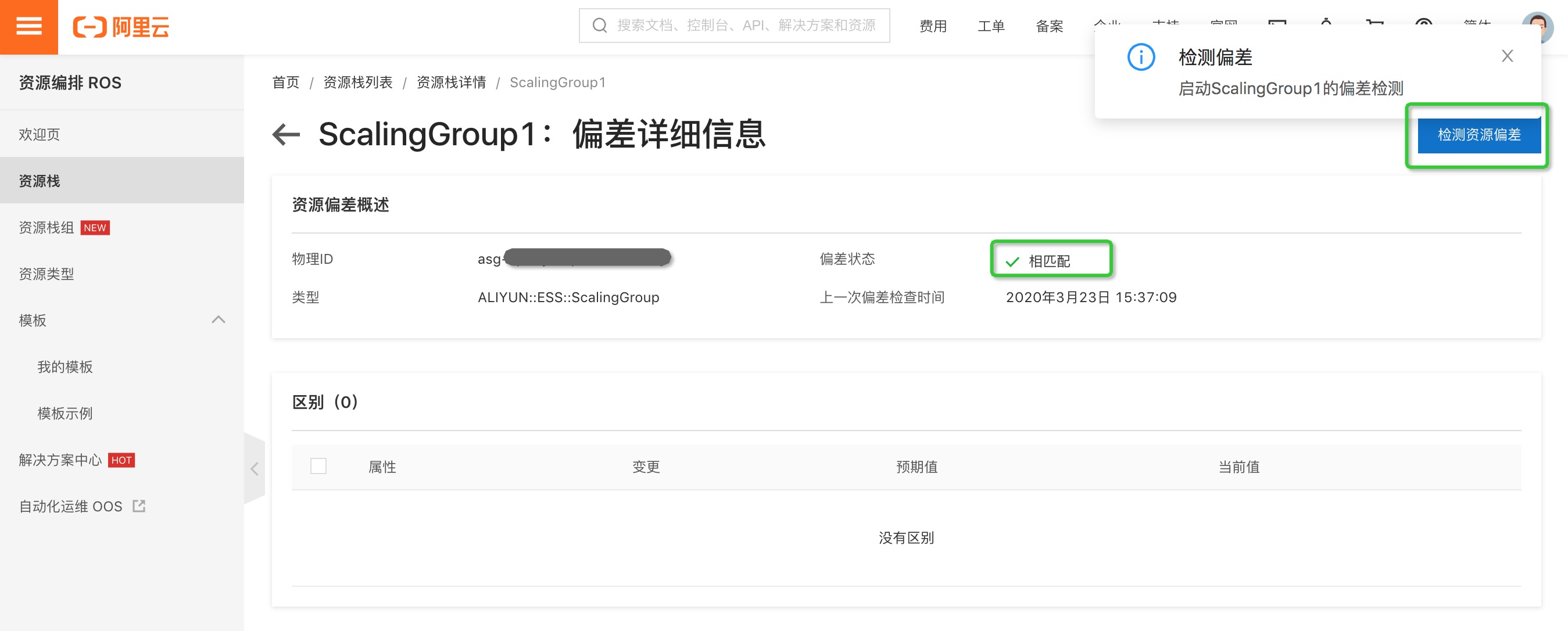Click the info icon in notification

pos(1141,57)
